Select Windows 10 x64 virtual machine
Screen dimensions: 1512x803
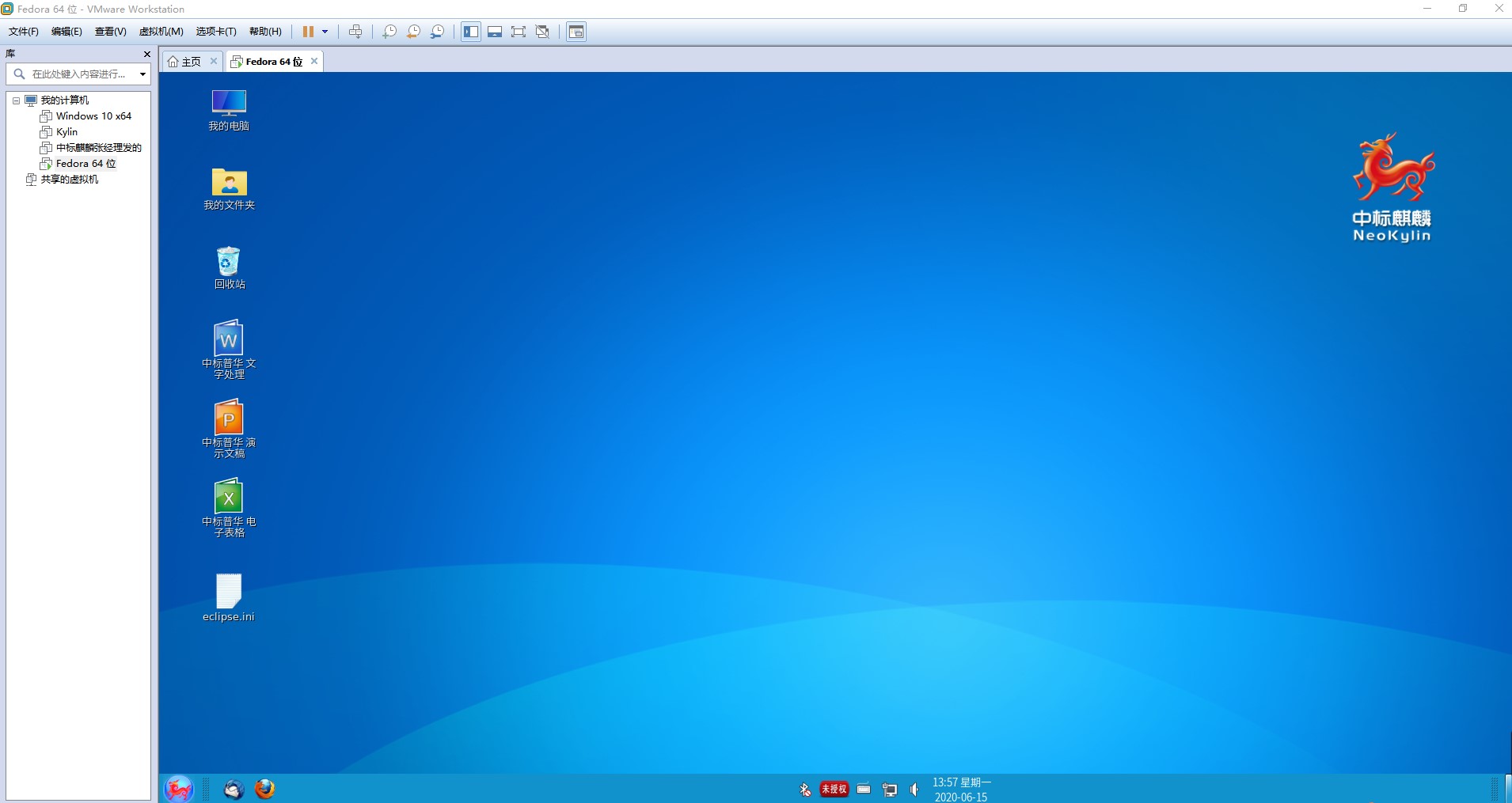point(93,116)
